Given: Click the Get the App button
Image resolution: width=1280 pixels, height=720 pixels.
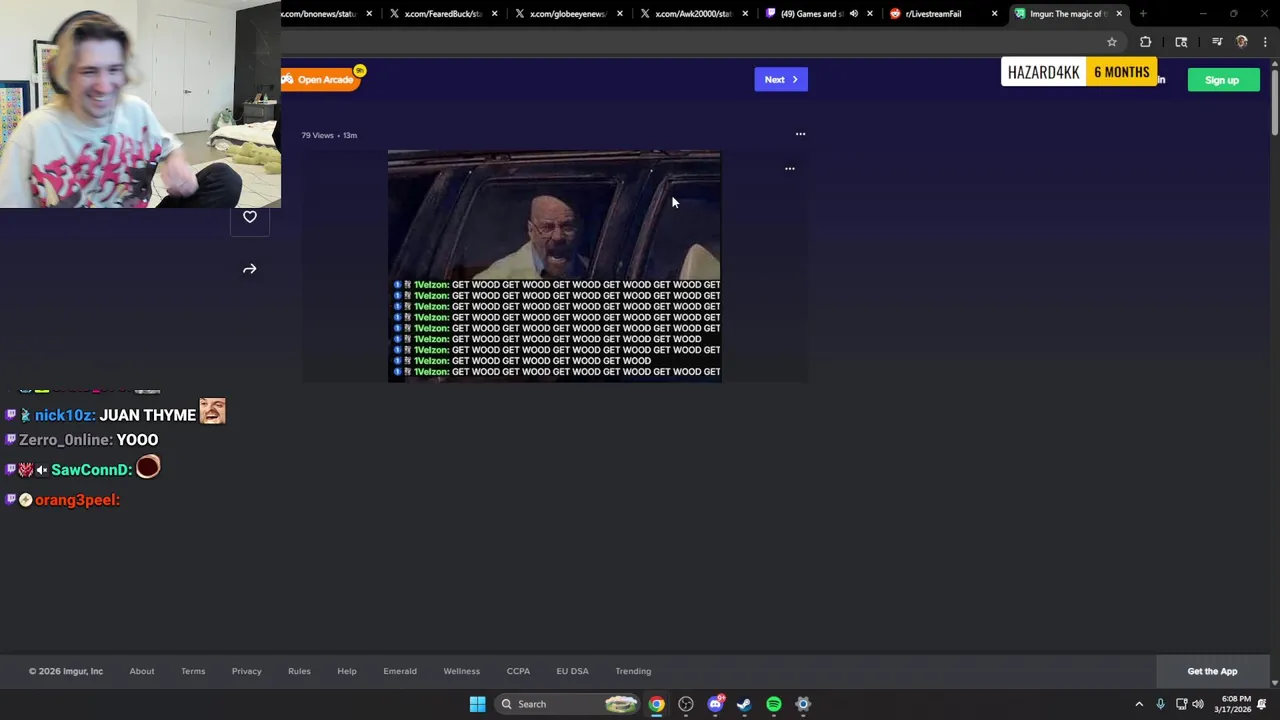Looking at the screenshot, I should tap(1212, 672).
